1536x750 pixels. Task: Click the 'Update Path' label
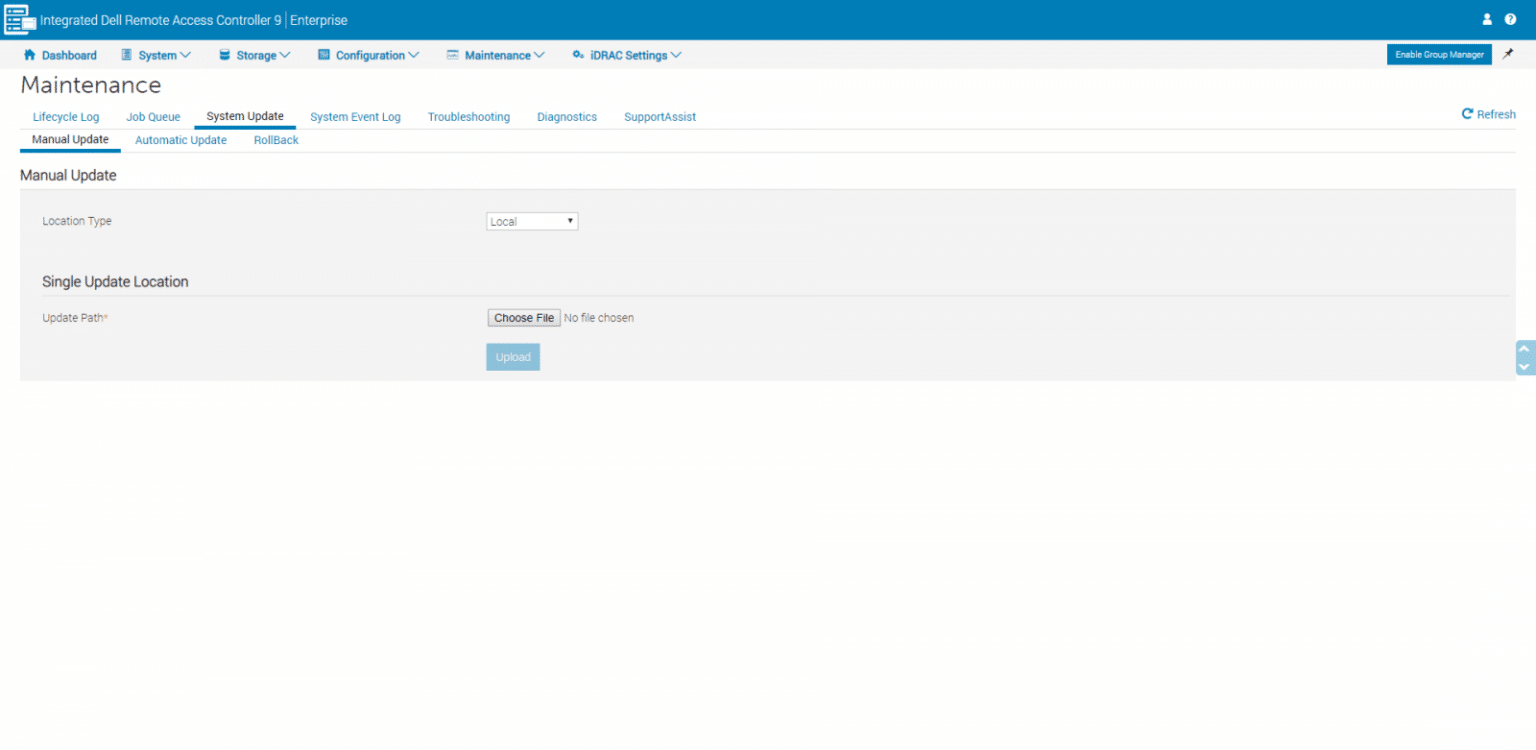[75, 318]
